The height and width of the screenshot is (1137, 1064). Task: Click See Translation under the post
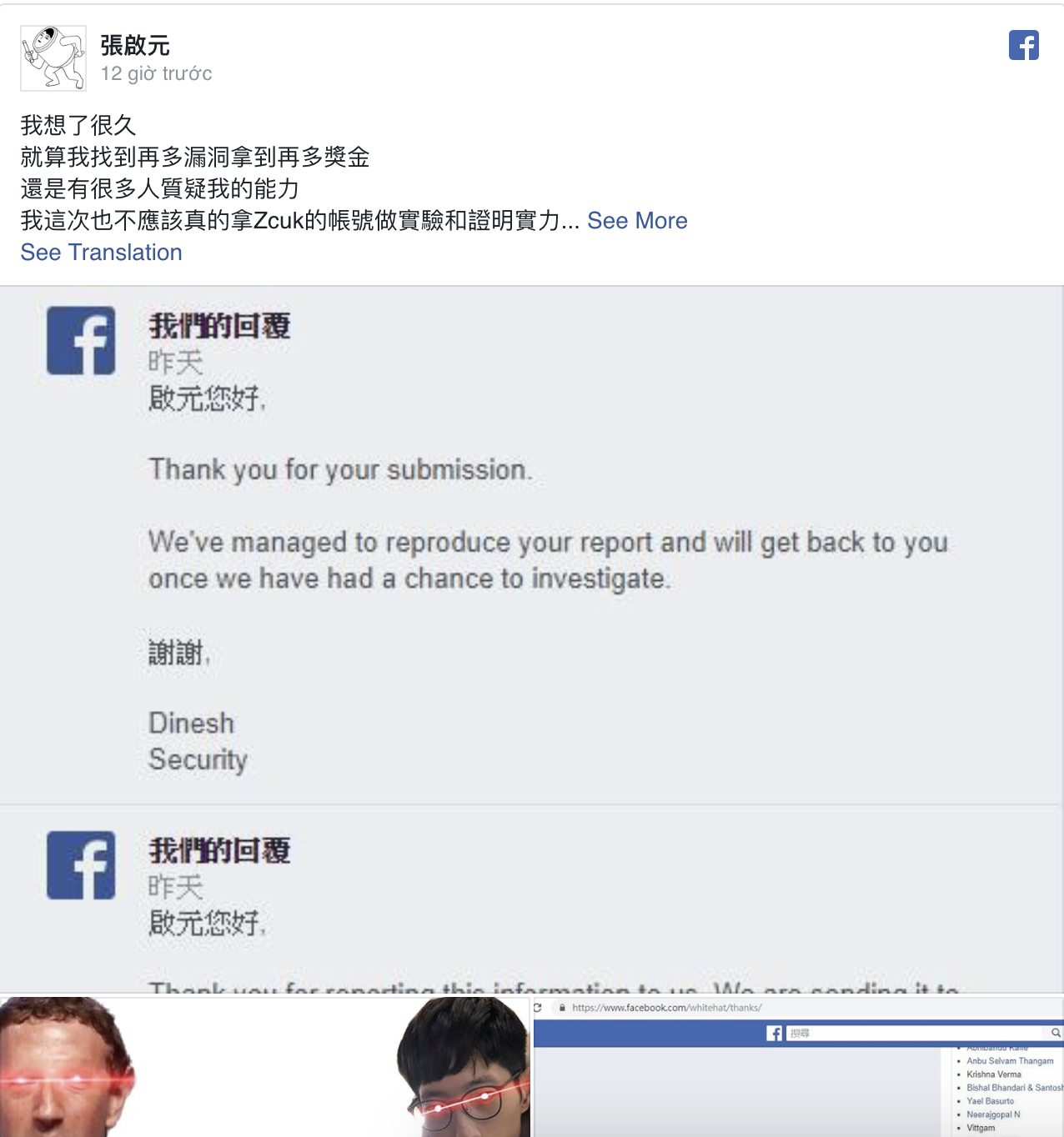pyautogui.click(x=101, y=253)
